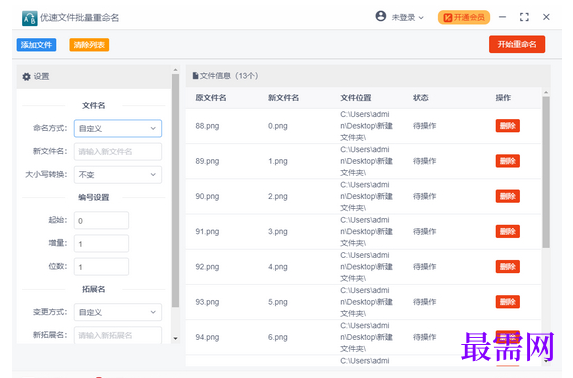Click file location of 90.png row

click(x=367, y=196)
